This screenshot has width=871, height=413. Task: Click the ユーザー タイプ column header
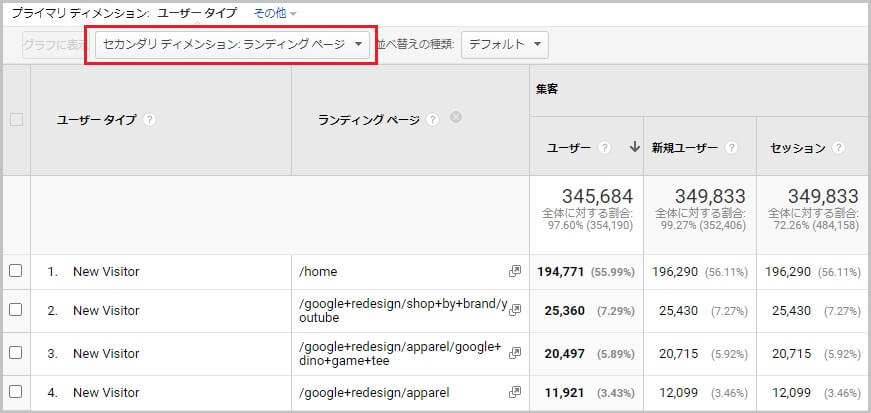pyautogui.click(x=96, y=120)
